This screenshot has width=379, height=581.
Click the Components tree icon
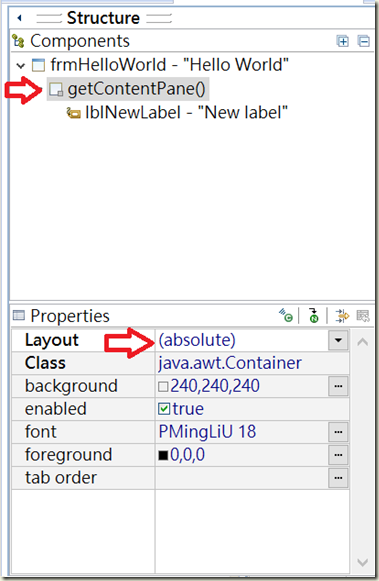click(18, 41)
